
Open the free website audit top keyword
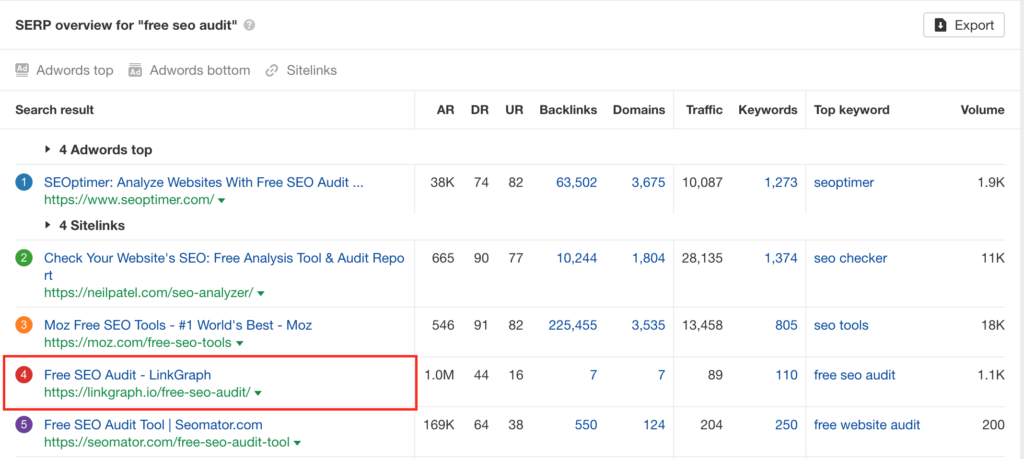coord(867,425)
